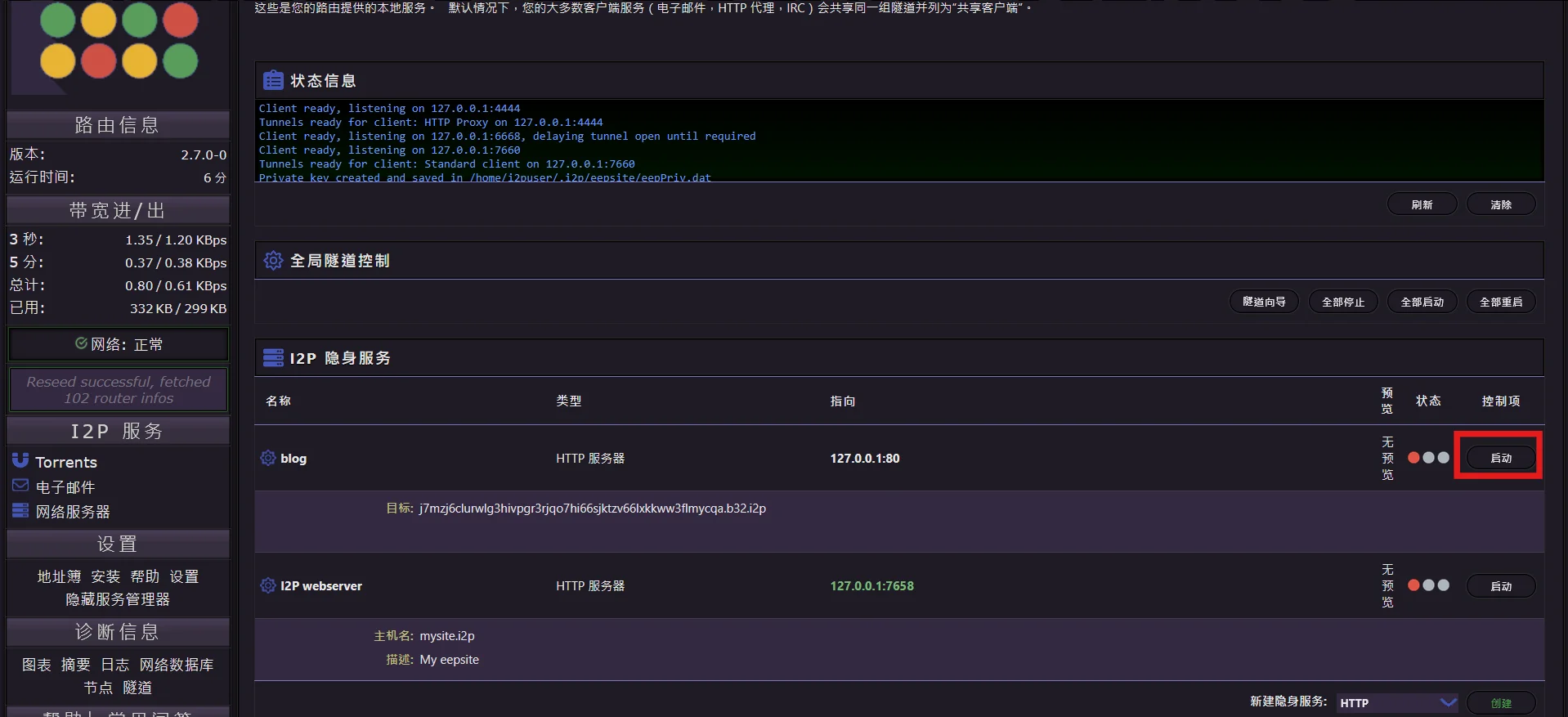Click the web server sidebar icon
This screenshot has height=717, width=1568.
tap(20, 511)
